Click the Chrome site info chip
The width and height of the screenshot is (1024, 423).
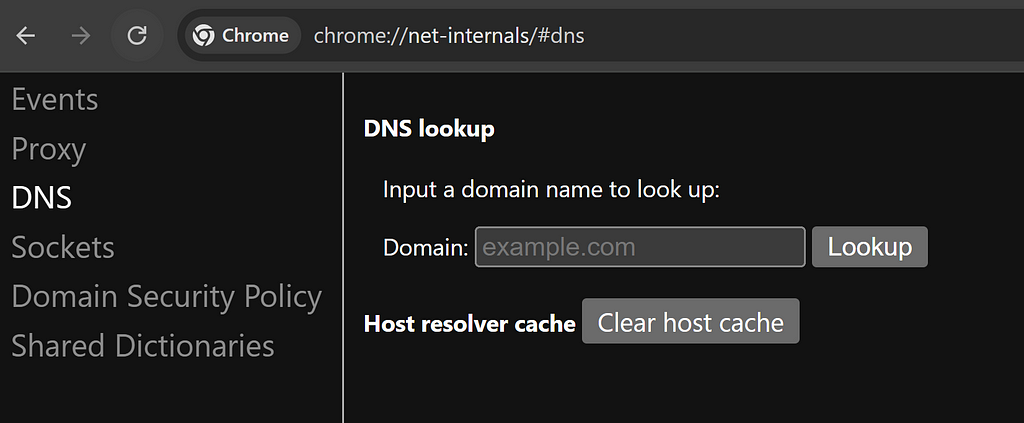point(242,35)
